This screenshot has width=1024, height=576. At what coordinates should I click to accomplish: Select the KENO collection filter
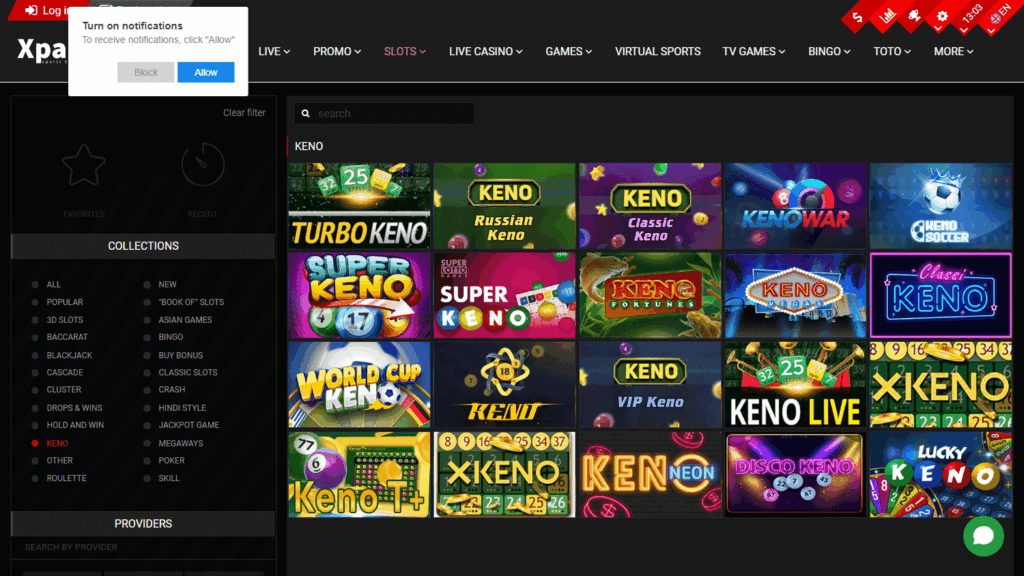[x=57, y=443]
